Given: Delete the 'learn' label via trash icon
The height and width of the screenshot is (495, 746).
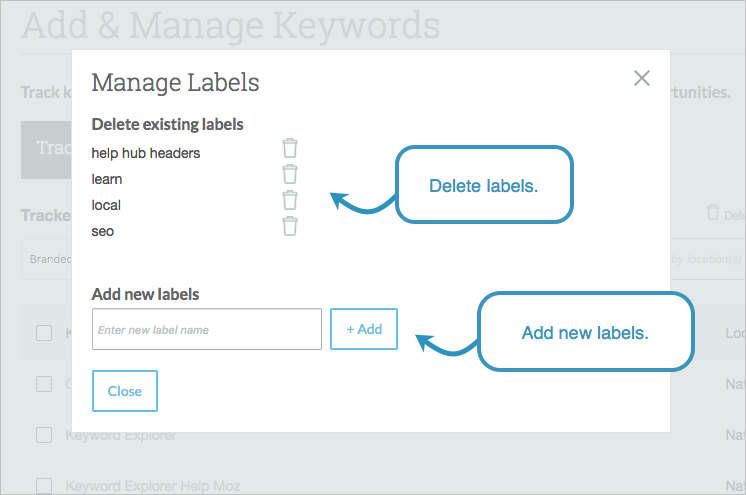Looking at the screenshot, I should click(290, 174).
